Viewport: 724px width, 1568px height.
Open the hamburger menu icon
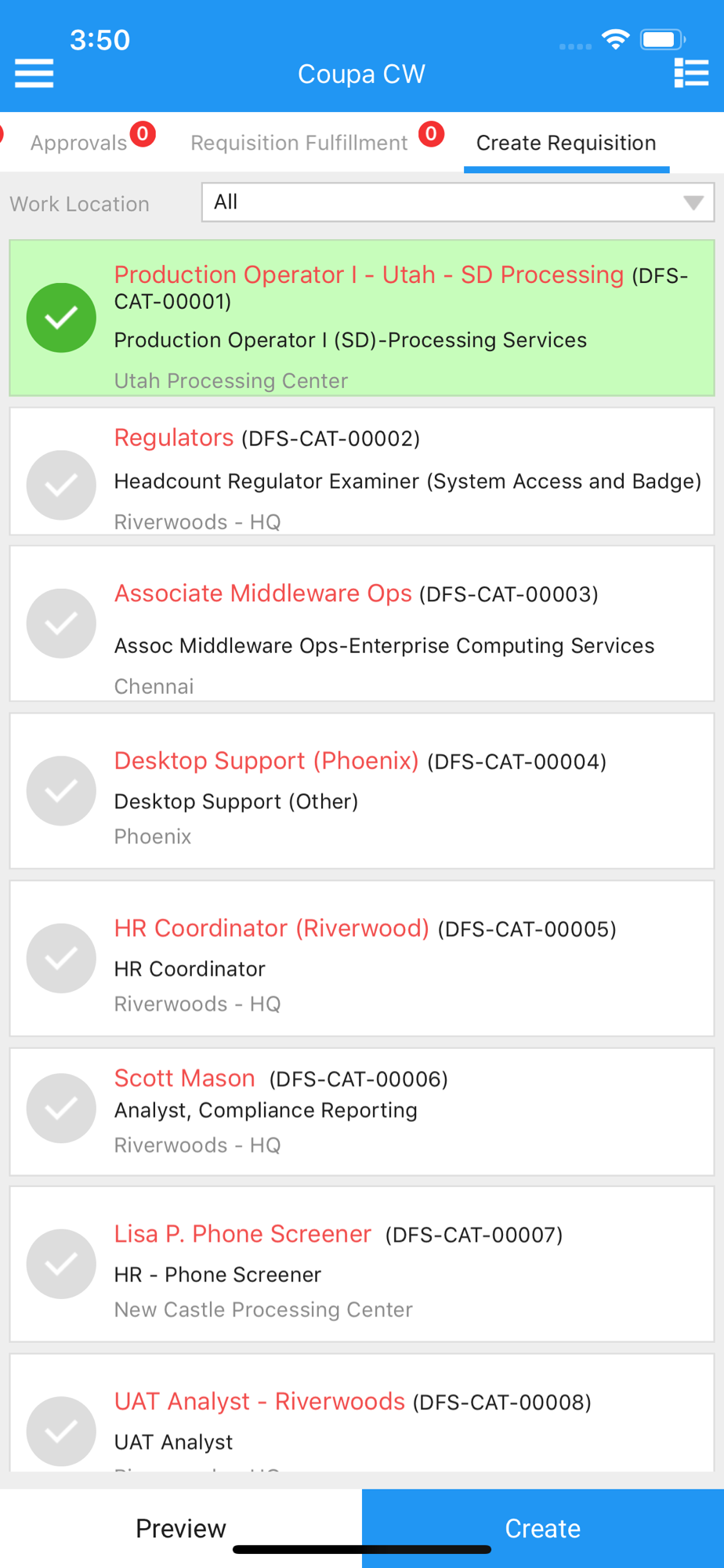pos(34,74)
